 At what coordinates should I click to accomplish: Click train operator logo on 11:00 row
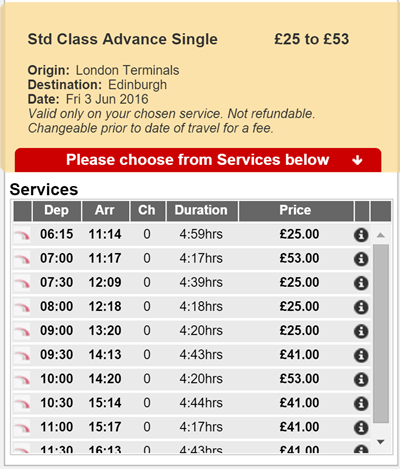22,428
